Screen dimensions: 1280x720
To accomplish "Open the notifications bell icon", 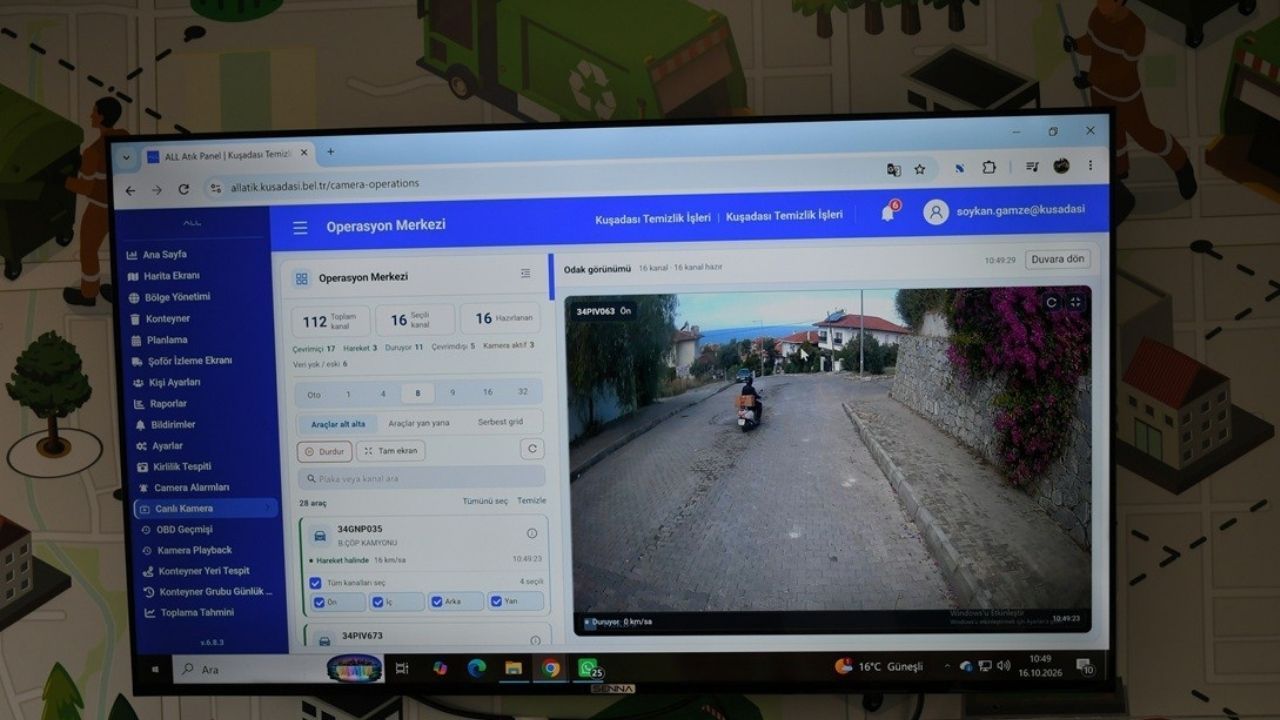I will (x=887, y=213).
